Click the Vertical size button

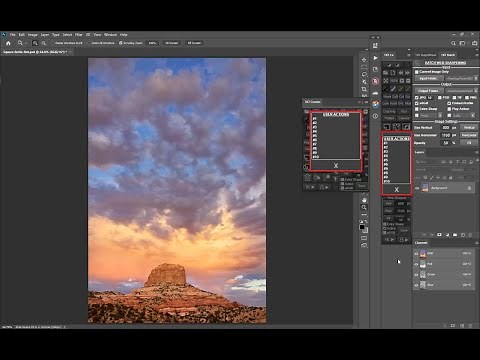point(469,128)
